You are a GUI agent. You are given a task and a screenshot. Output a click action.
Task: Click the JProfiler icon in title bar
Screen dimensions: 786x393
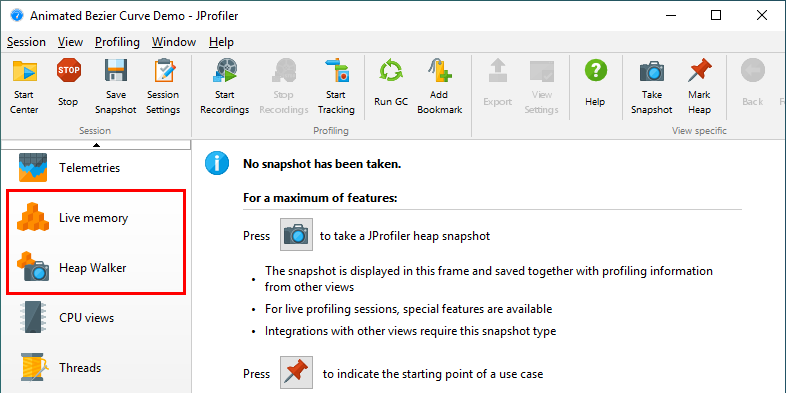pos(17,16)
